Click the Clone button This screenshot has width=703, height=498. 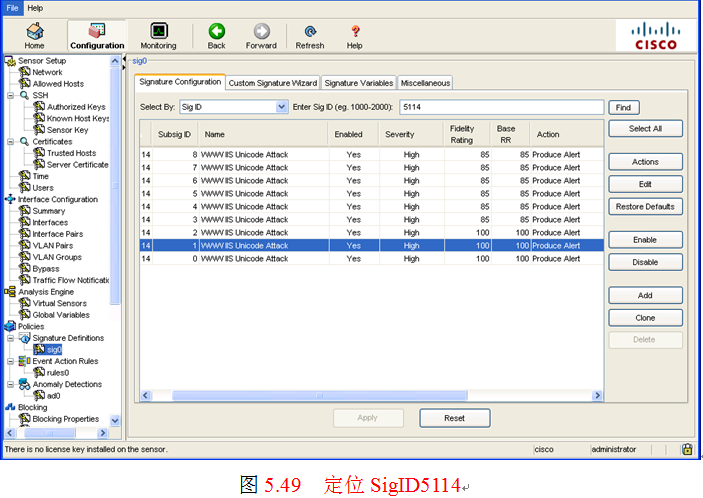645,318
